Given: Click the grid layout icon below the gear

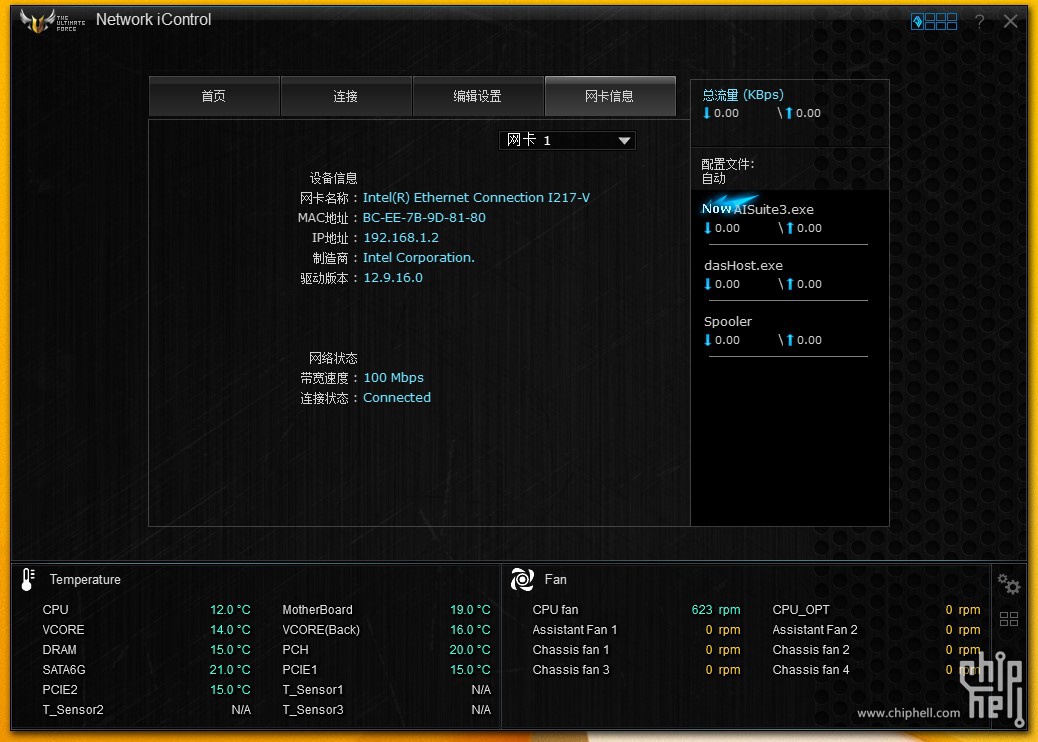Looking at the screenshot, I should 1009,619.
